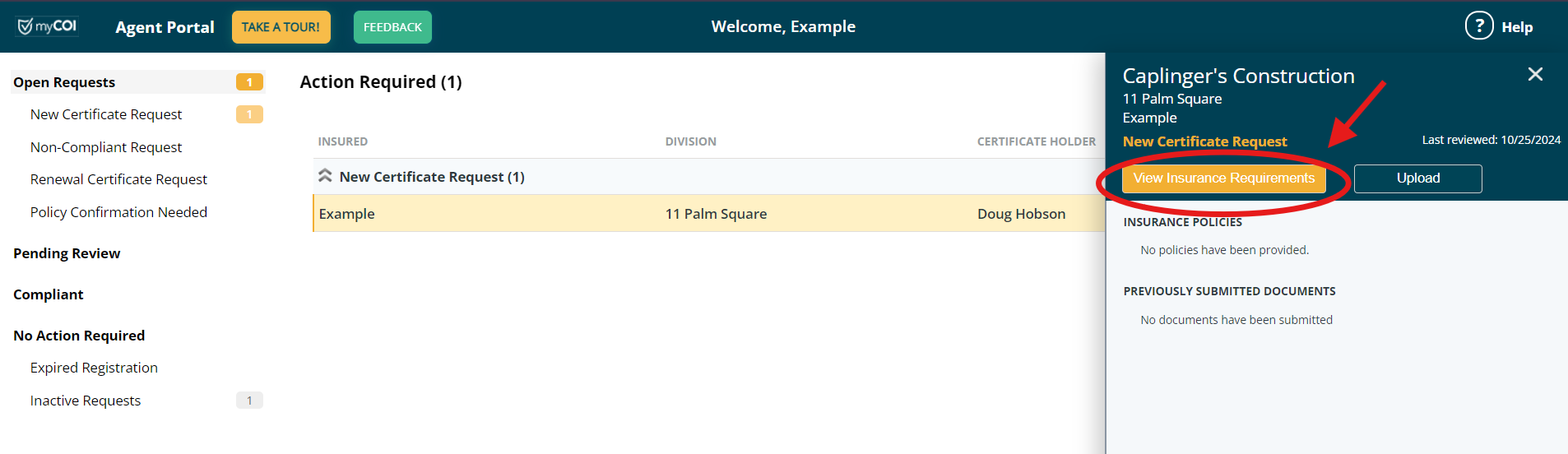The image size is (1568, 454).
Task: Click the Upload button
Action: [x=1417, y=178]
